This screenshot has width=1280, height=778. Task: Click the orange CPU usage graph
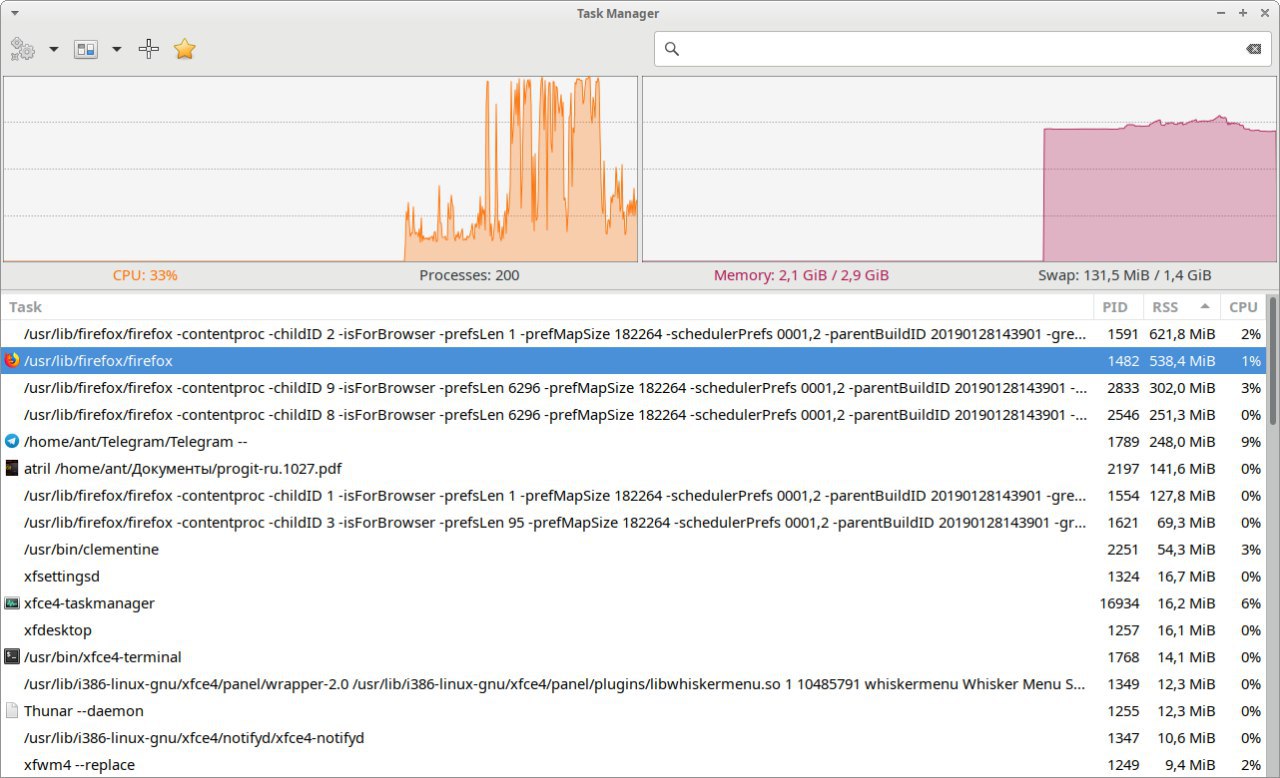[x=320, y=169]
